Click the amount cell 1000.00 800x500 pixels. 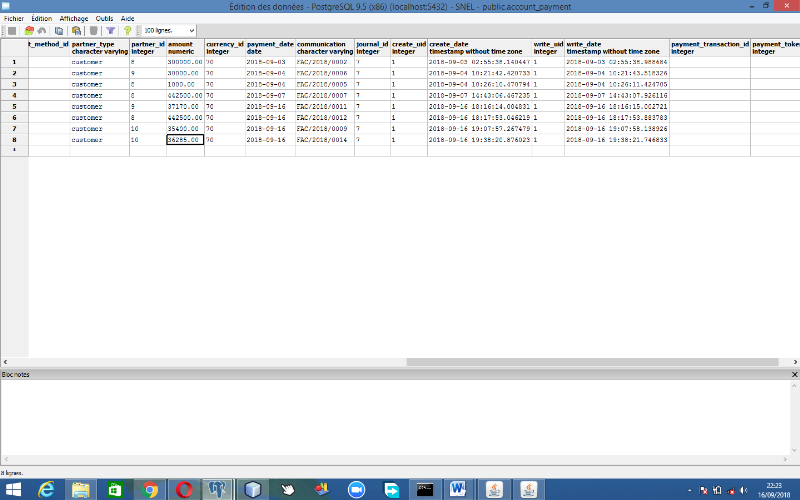[185, 84]
